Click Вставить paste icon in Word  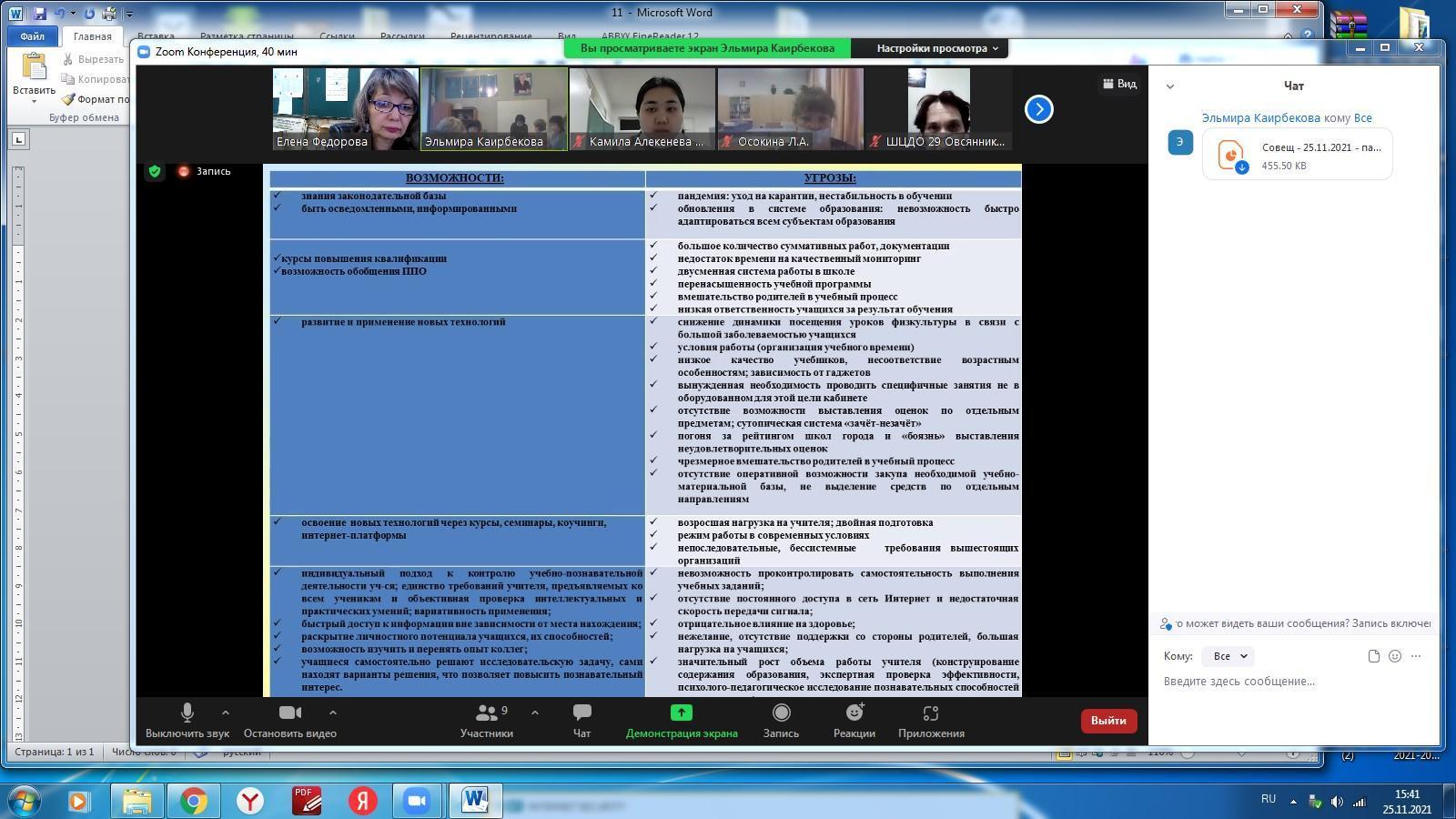pyautogui.click(x=34, y=66)
